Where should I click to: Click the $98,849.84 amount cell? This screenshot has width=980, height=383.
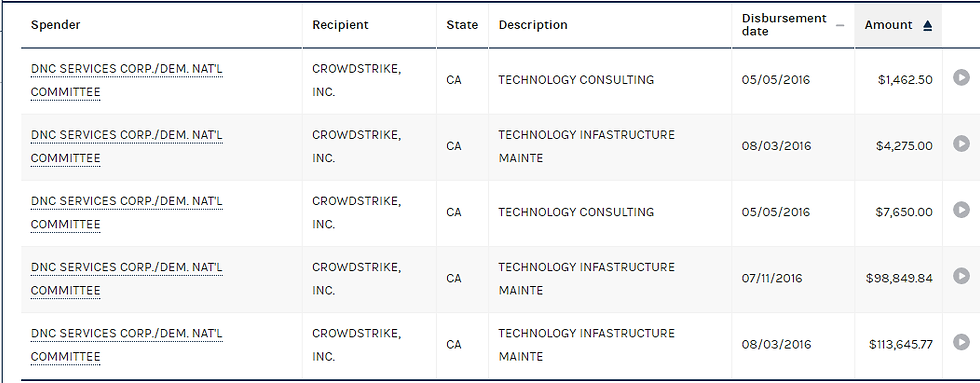[x=899, y=279]
